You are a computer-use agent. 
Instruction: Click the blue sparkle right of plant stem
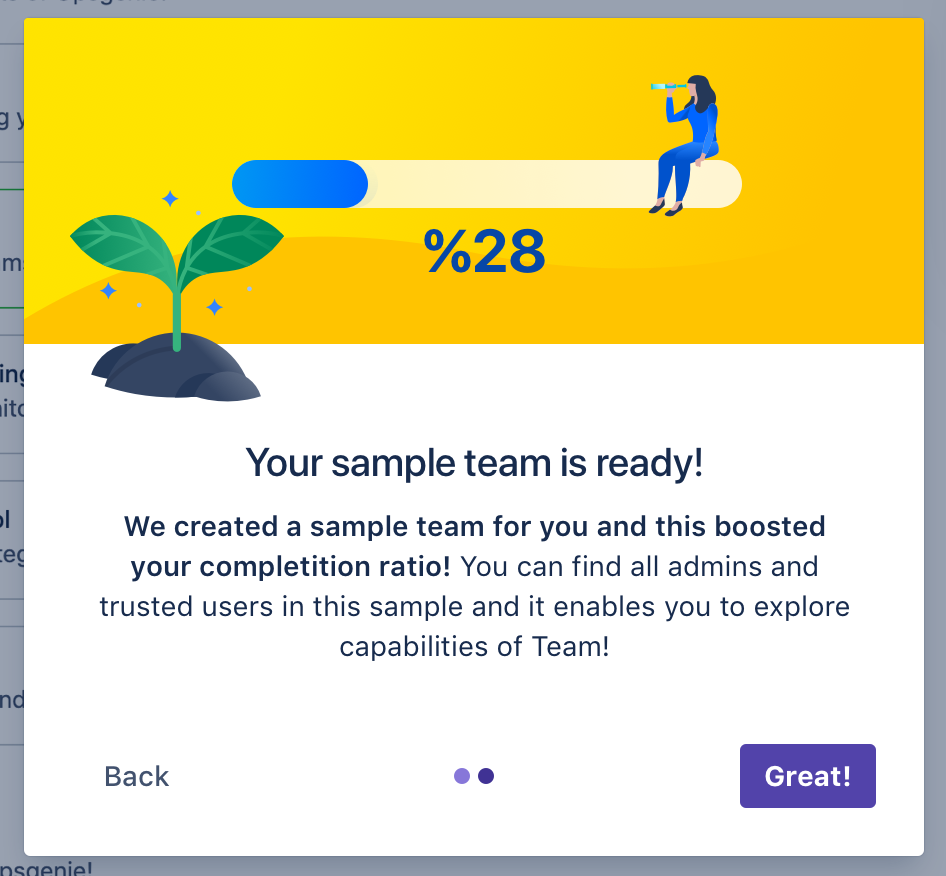[214, 307]
